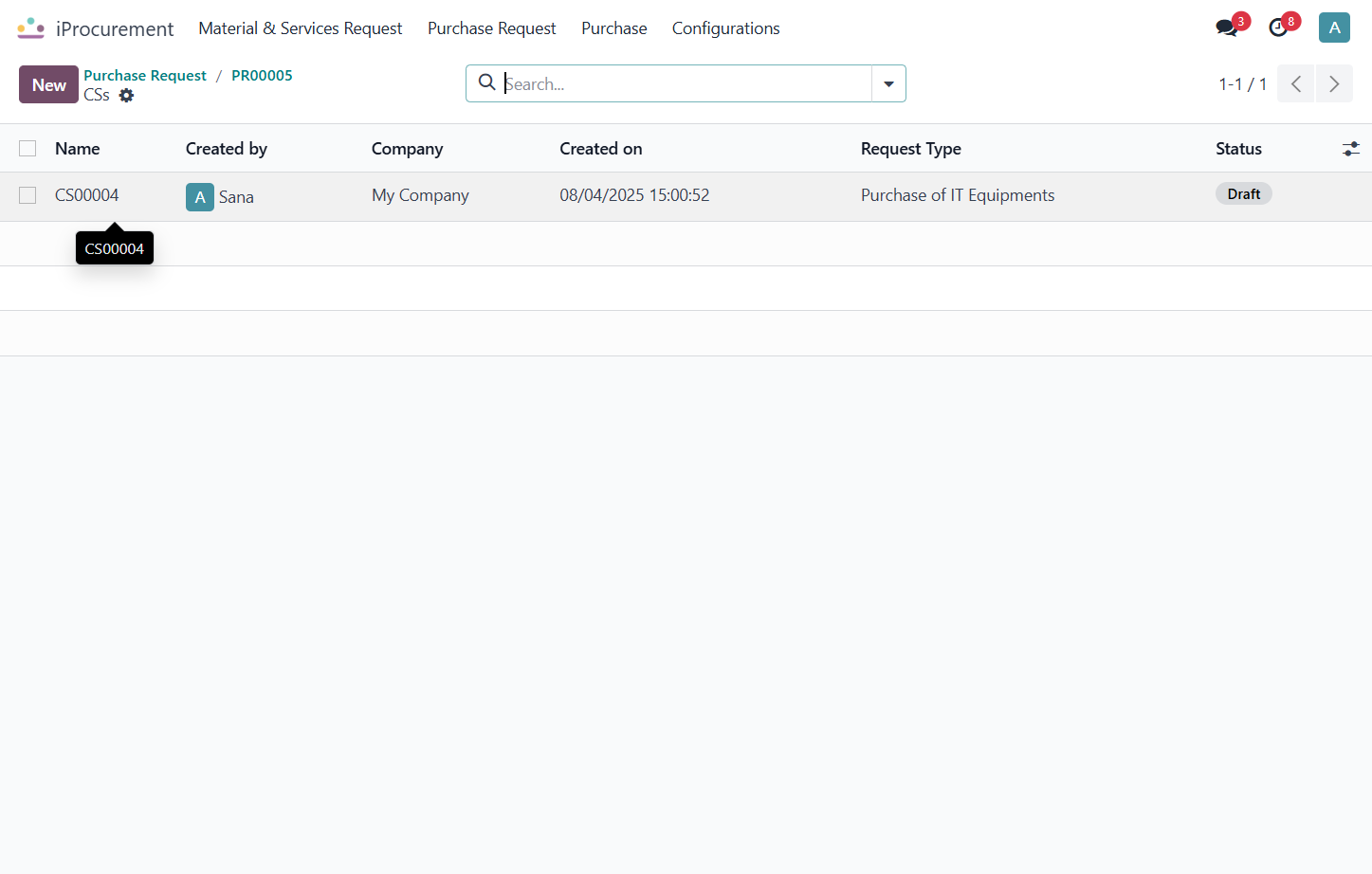The image size is (1372, 874).
Task: Open the iProcurement app logo
Action: [30, 28]
